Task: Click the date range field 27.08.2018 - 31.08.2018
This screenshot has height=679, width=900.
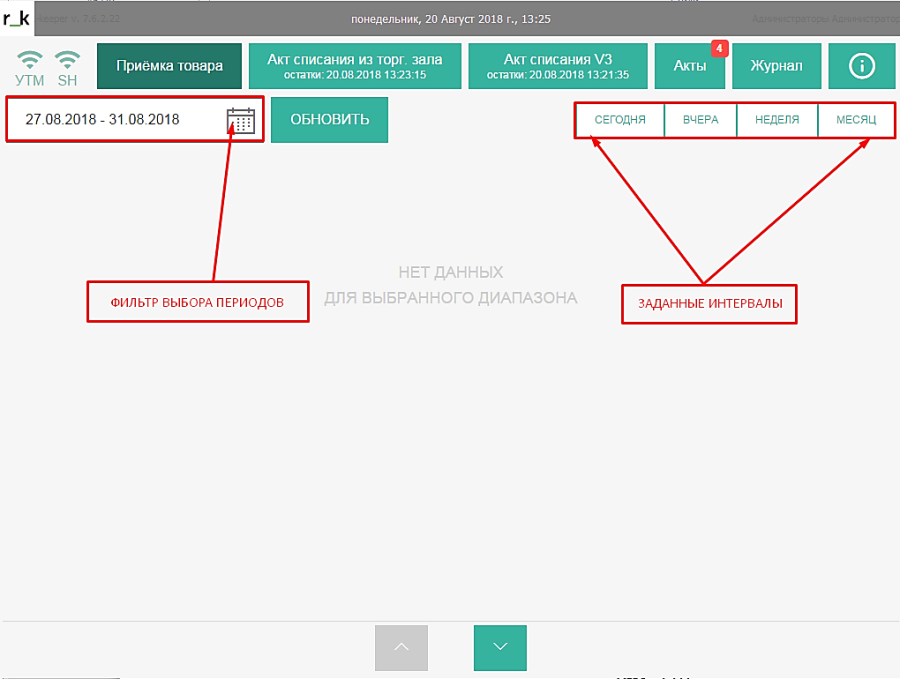Action: click(110, 120)
